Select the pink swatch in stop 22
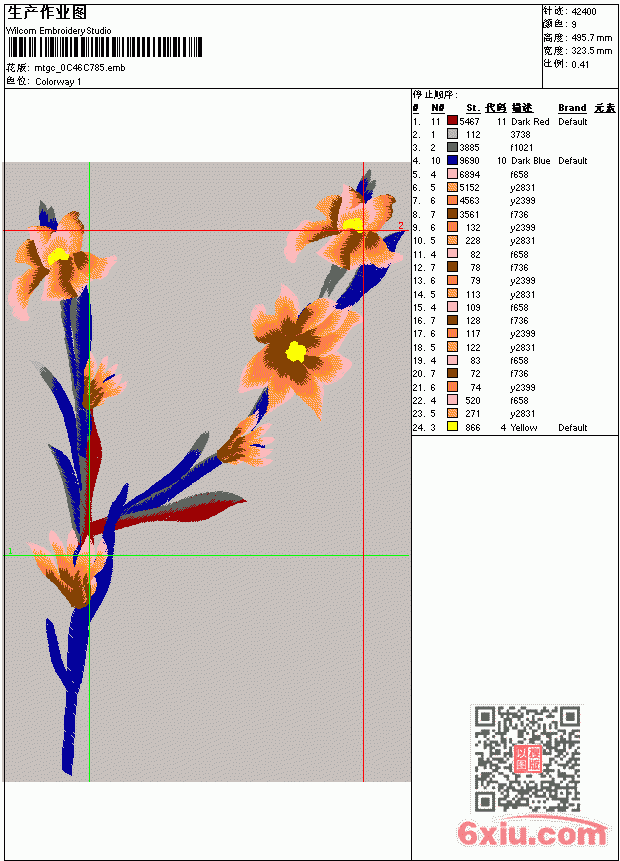This screenshot has width=620, height=861. pyautogui.click(x=452, y=401)
